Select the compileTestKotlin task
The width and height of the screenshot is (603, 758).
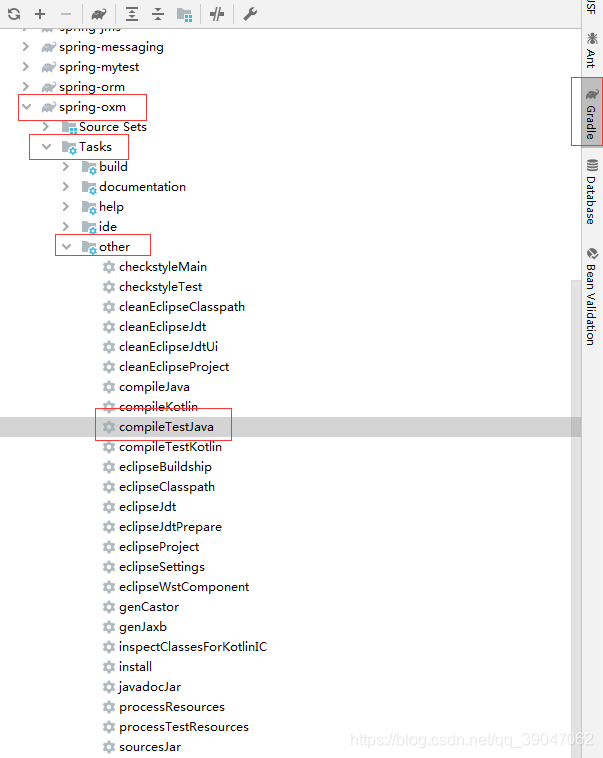click(170, 447)
